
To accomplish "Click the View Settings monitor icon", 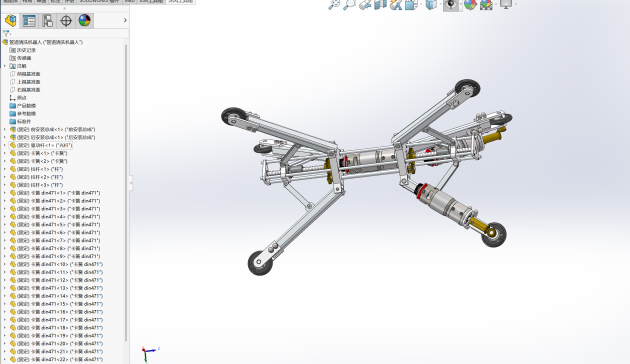I will 506,4.
